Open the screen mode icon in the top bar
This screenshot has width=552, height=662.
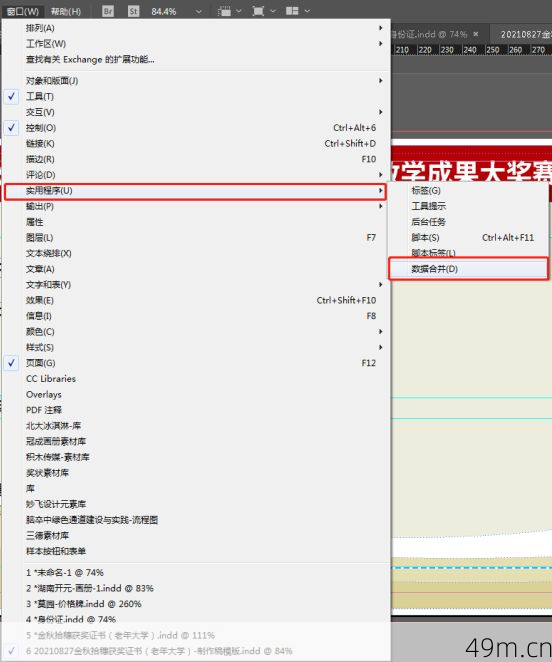(x=258, y=11)
